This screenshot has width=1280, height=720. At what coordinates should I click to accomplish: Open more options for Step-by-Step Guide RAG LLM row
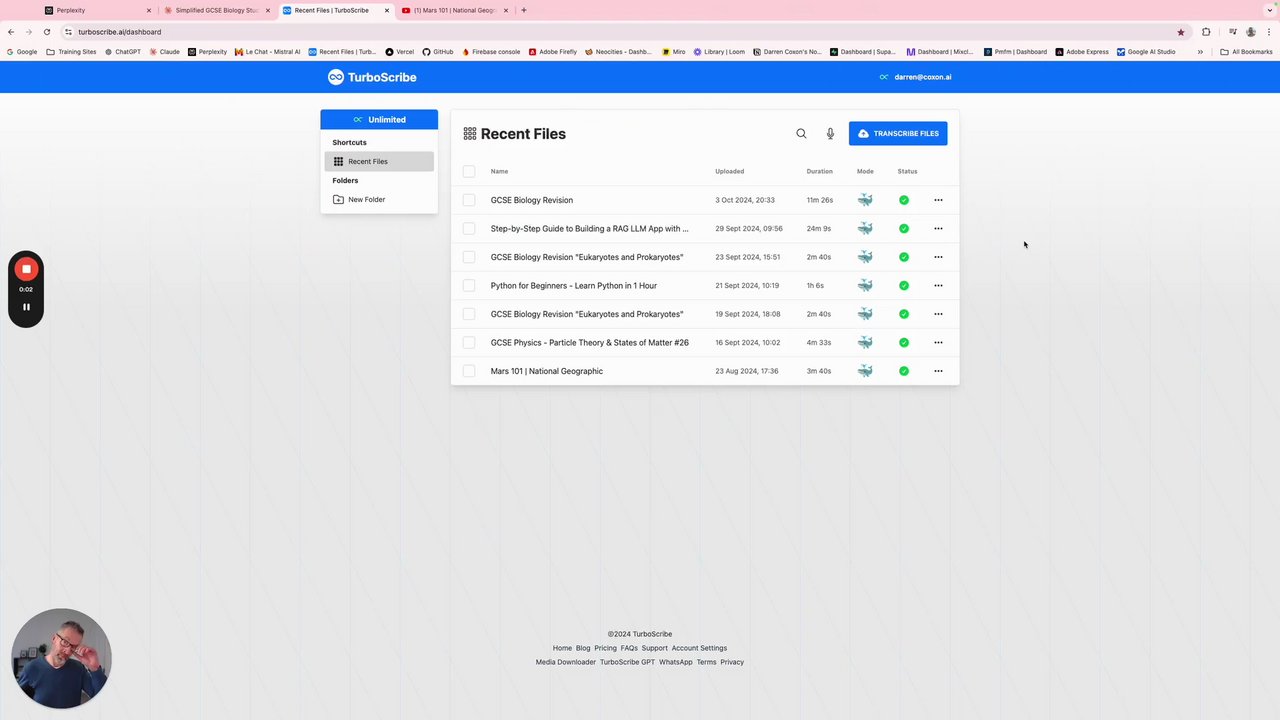pyautogui.click(x=938, y=228)
